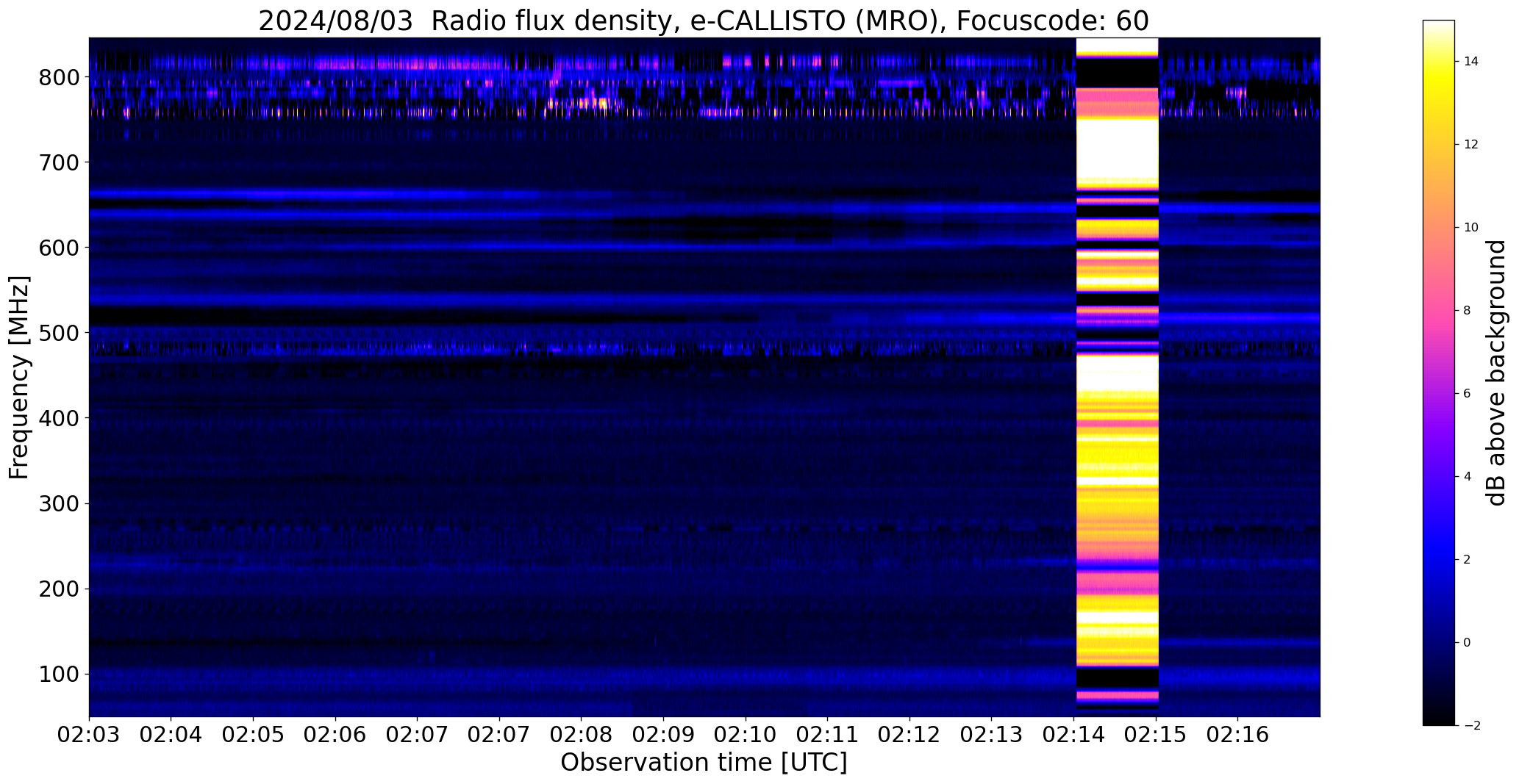Click the "dB above background" colorbar label

pos(1496,373)
